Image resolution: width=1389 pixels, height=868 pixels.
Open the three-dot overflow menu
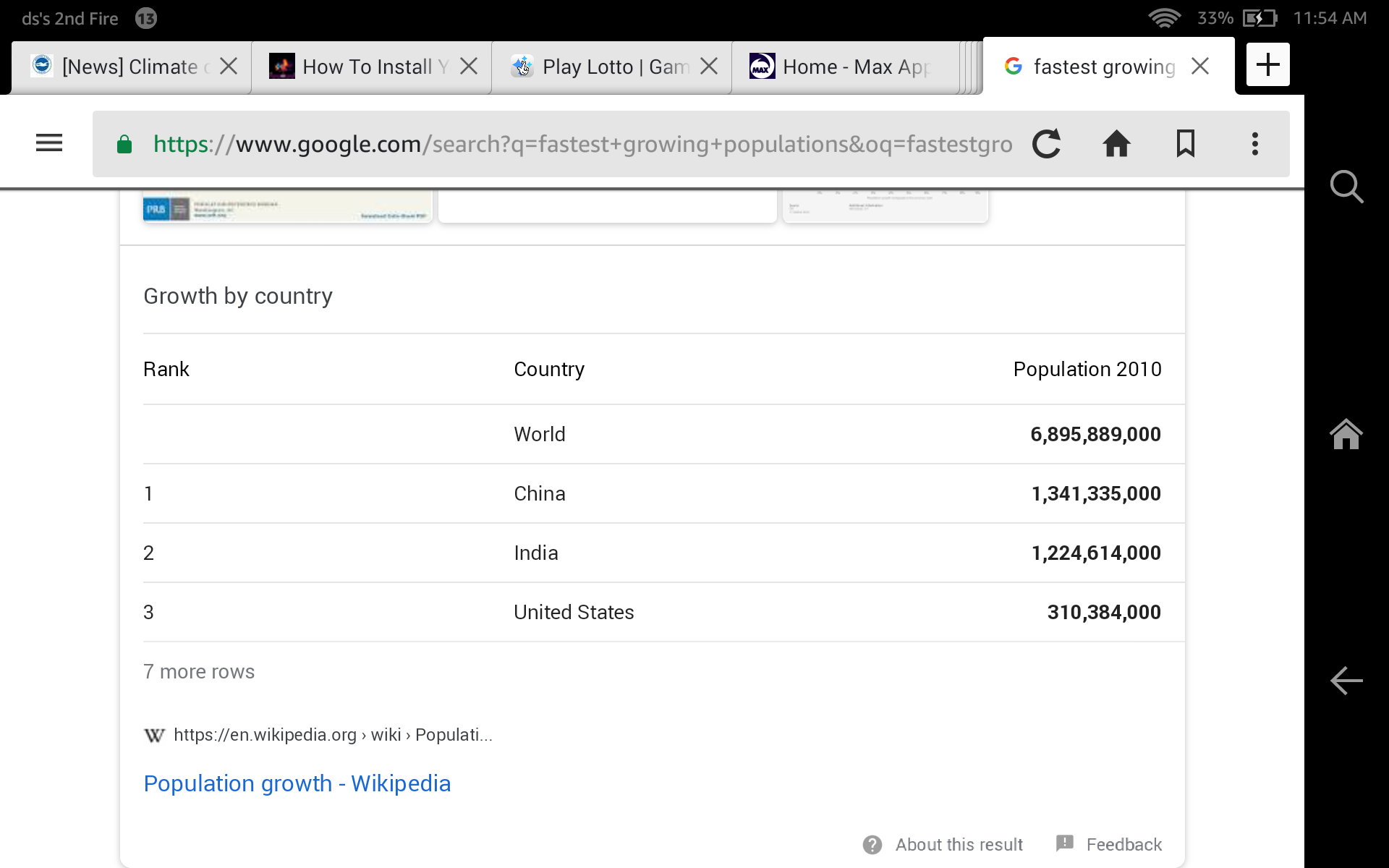(x=1255, y=143)
